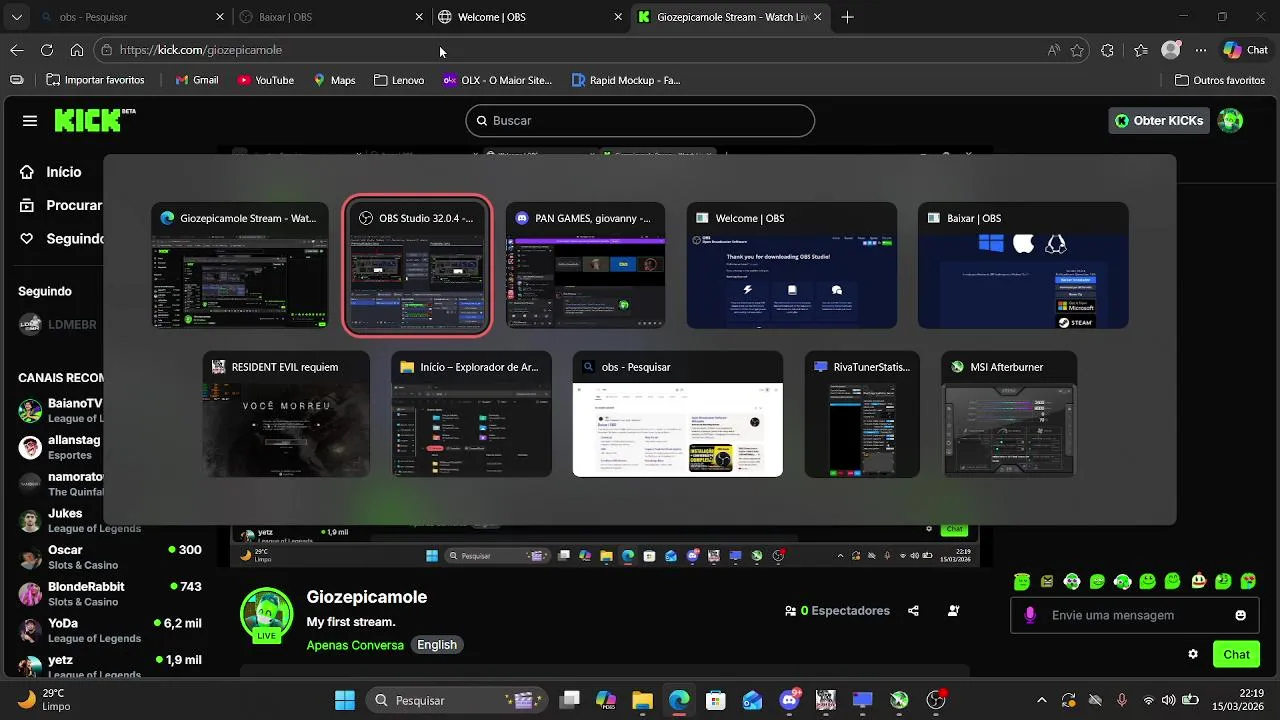Image resolution: width=1280 pixels, height=720 pixels.
Task: Open the emoji picker in message box
Action: click(x=1241, y=615)
